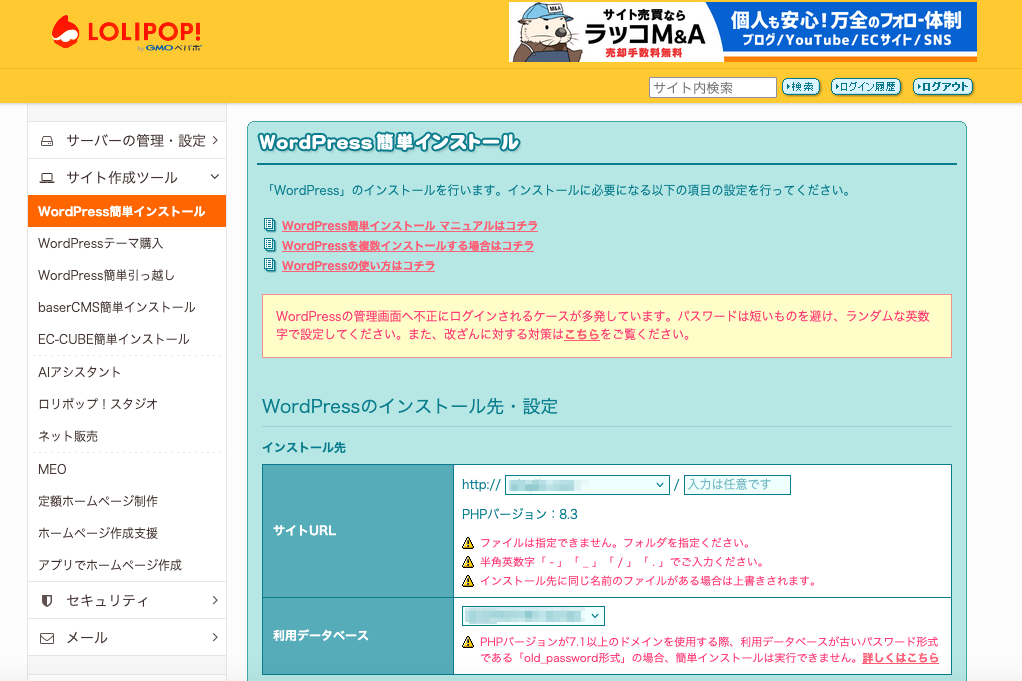1022x681 pixels.
Task: Open the 詳しくはこちら link
Action: click(900, 658)
